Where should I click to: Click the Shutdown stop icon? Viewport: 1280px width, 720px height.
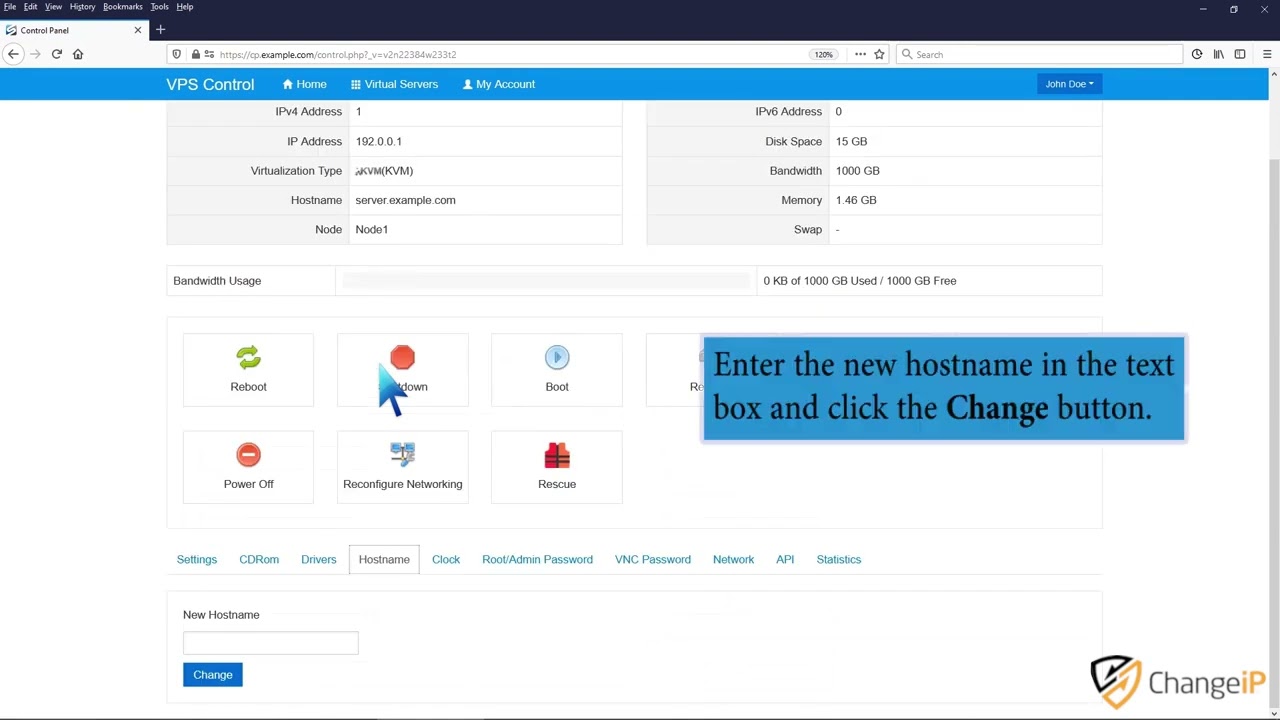pos(402,358)
